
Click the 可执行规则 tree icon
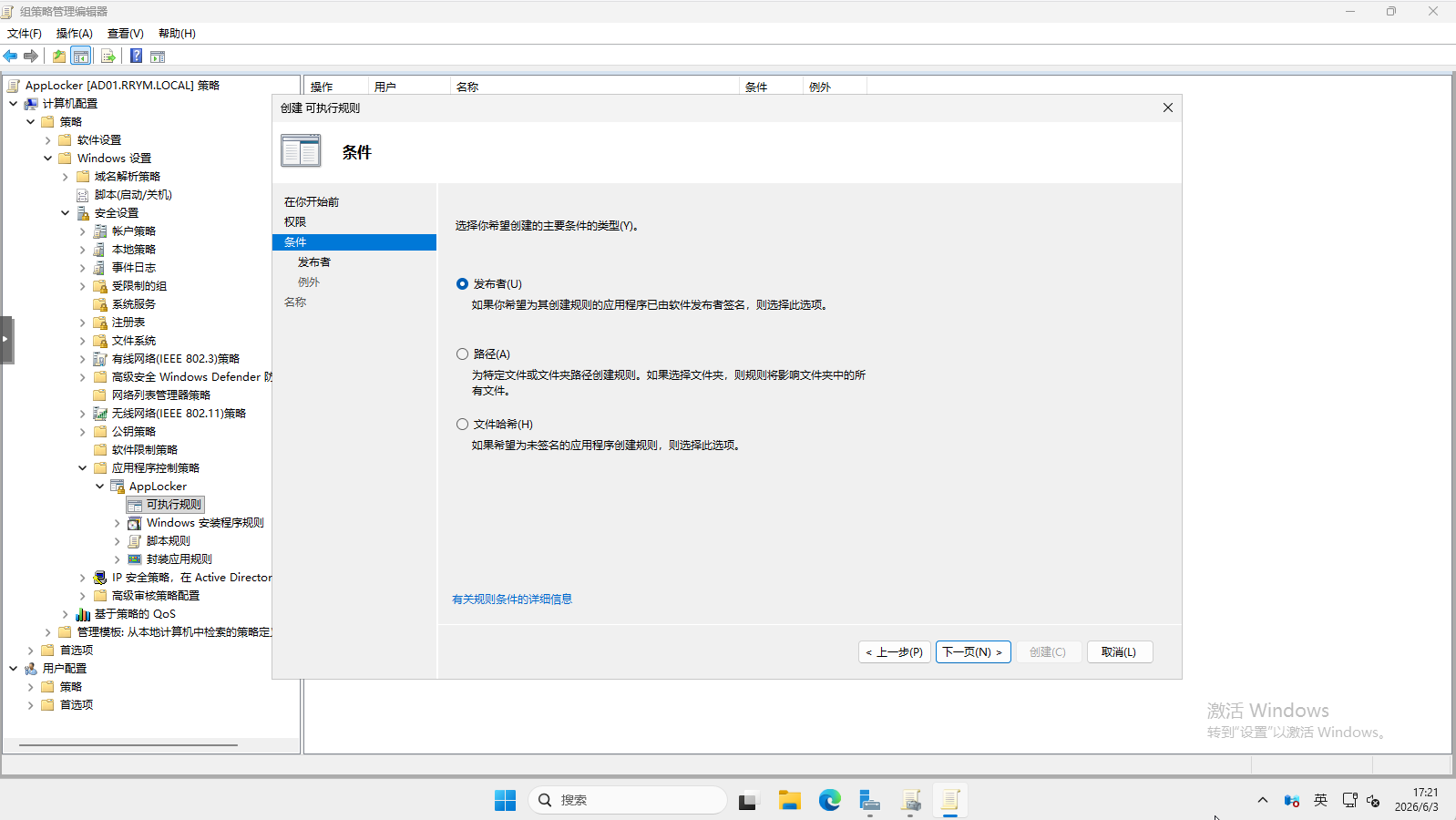pos(135,505)
